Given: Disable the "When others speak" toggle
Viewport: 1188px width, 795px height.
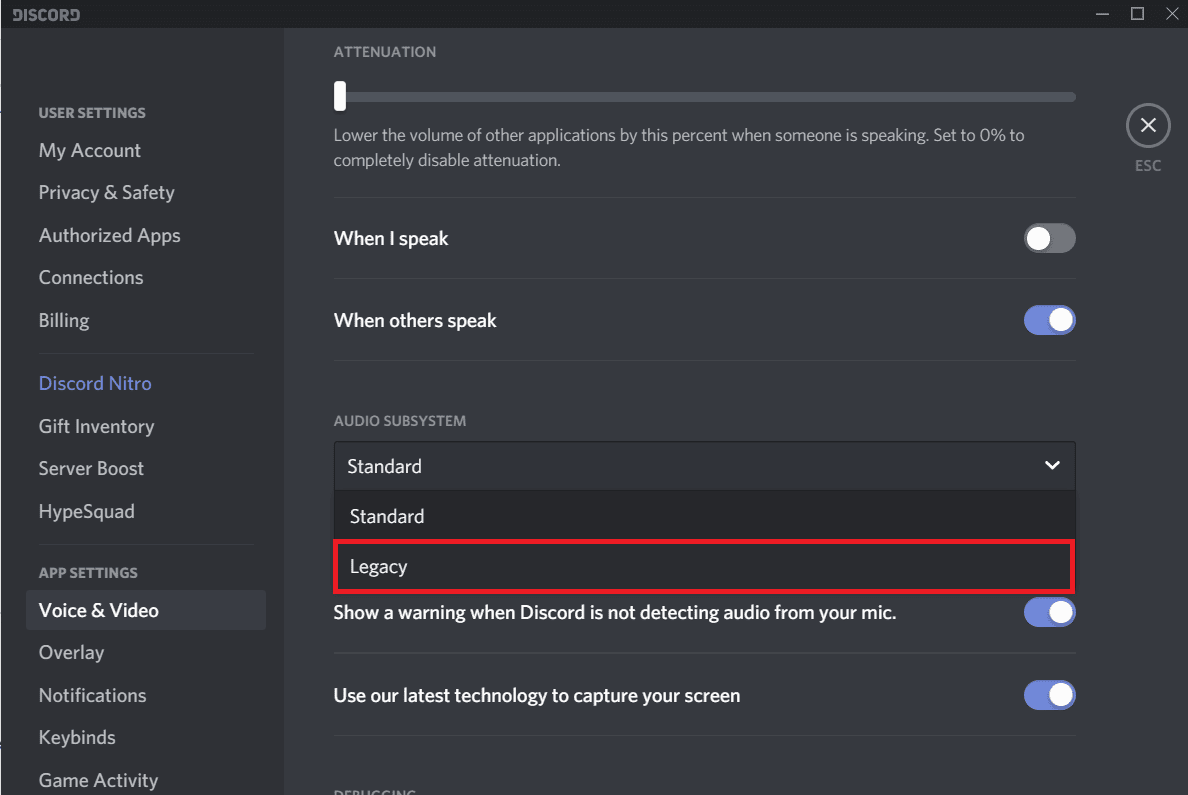Looking at the screenshot, I should tap(1049, 320).
